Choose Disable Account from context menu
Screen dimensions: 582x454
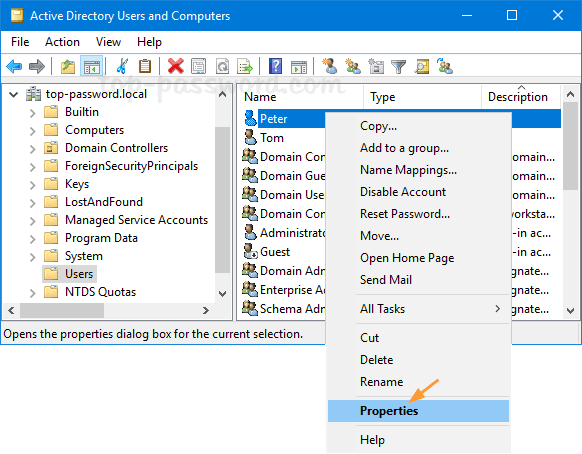418,192
